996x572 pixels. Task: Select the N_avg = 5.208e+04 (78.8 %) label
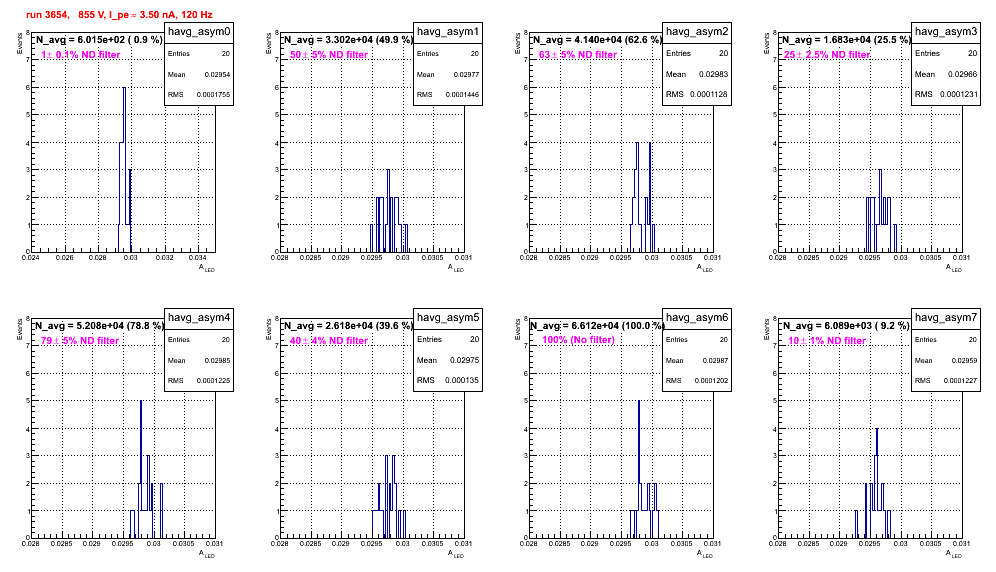[x=99, y=326]
